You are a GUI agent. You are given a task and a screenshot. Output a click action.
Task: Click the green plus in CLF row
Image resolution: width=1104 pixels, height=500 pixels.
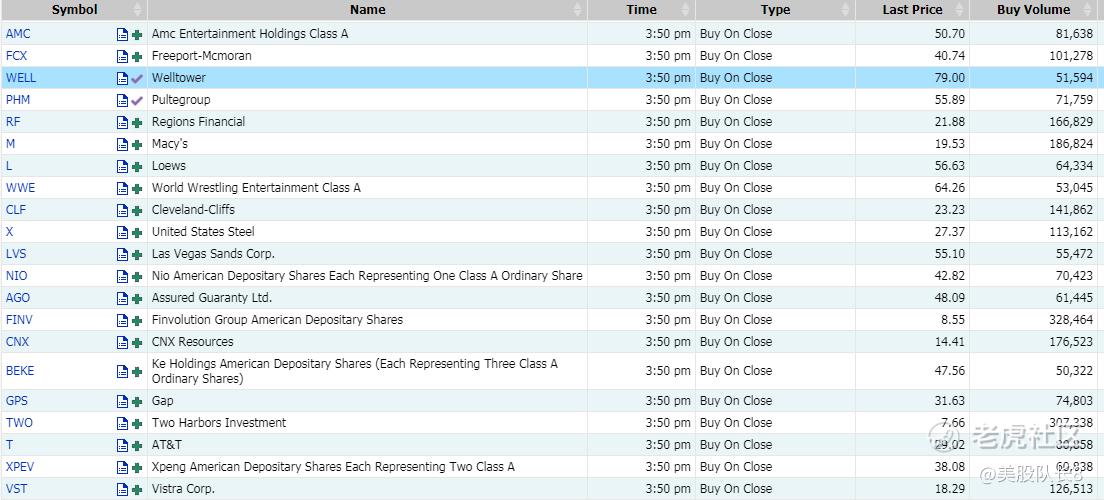137,210
